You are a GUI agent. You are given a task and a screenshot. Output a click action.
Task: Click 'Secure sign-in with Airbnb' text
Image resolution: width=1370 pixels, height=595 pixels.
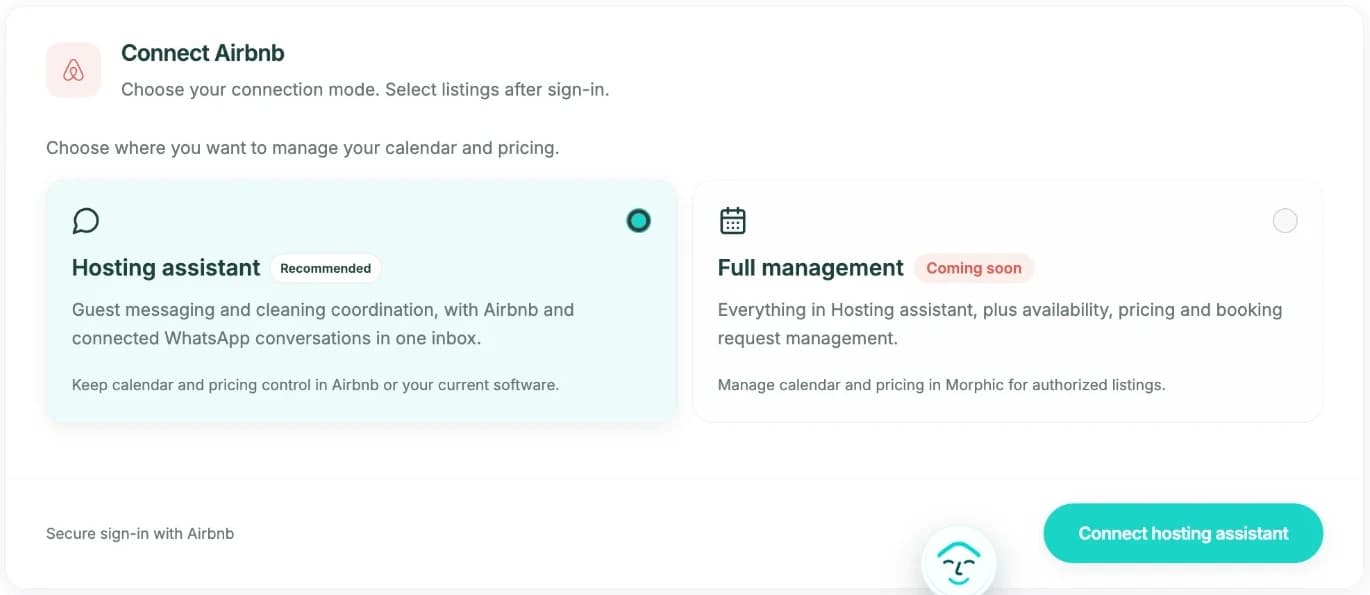tap(140, 534)
